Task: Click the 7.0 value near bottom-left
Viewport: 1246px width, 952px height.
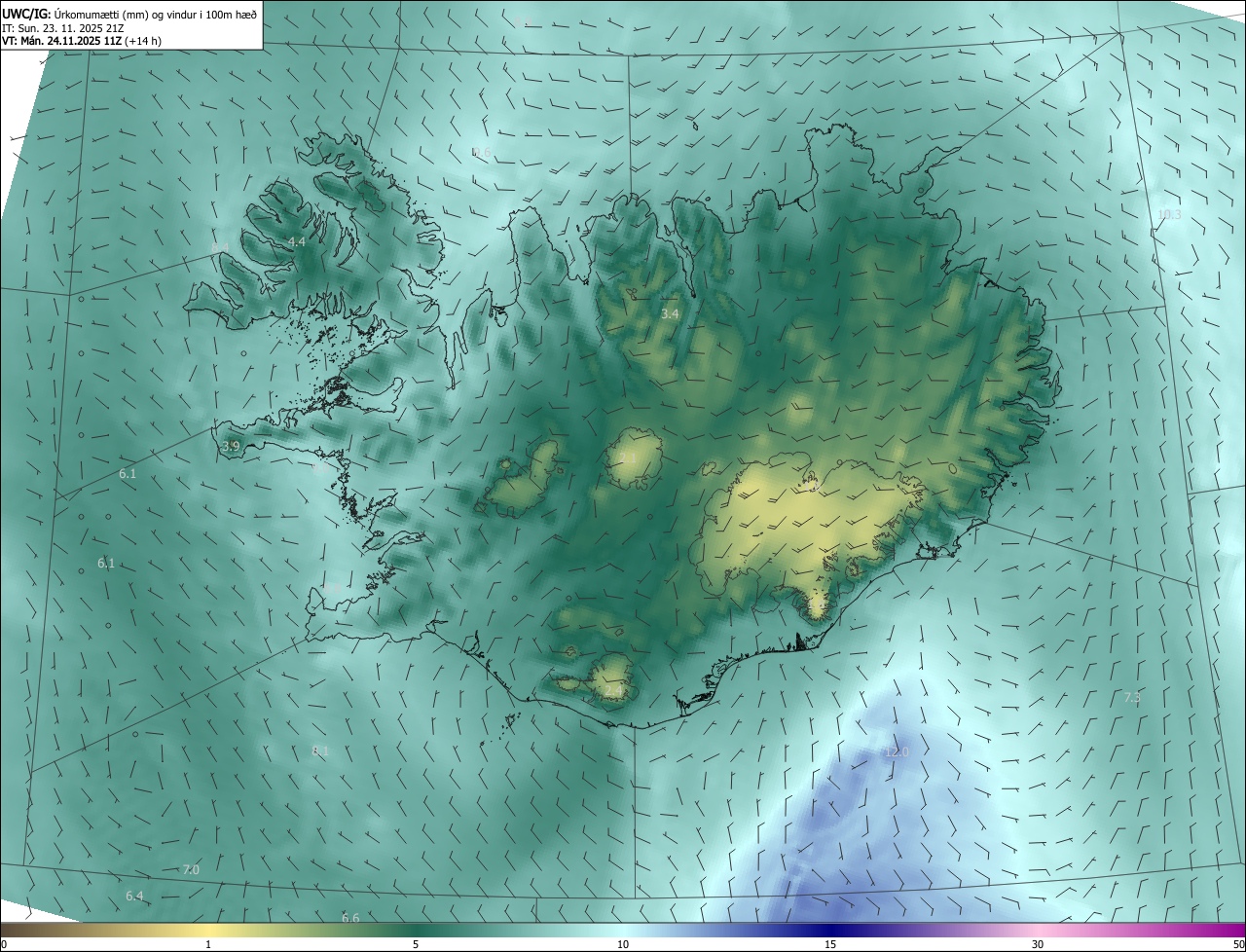Action: pyautogui.click(x=191, y=870)
